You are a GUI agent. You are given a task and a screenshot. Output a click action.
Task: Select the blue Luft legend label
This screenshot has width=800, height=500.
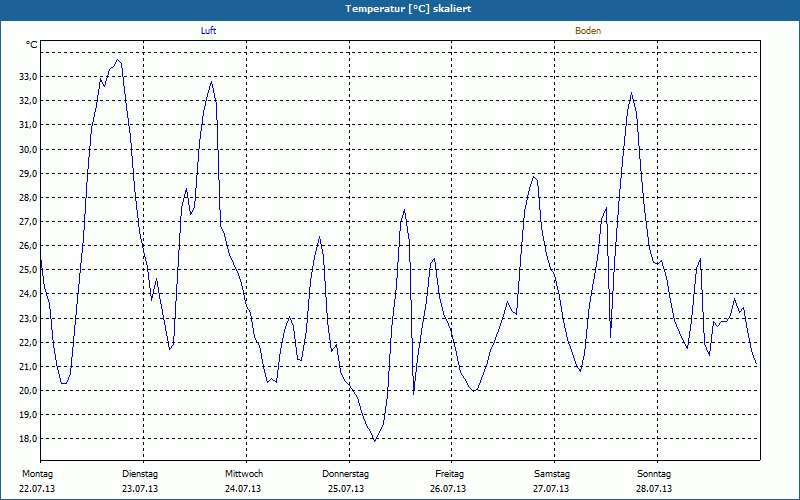pos(208,31)
